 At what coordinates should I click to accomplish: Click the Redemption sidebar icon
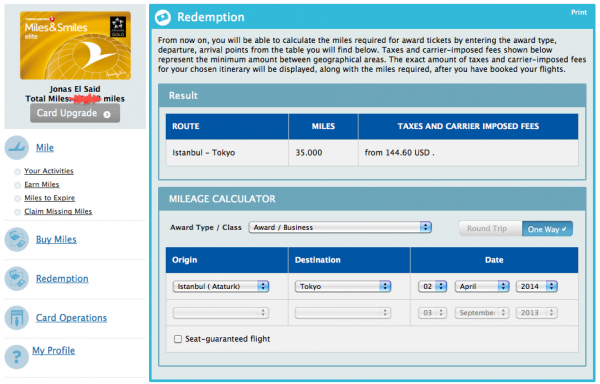click(x=16, y=279)
